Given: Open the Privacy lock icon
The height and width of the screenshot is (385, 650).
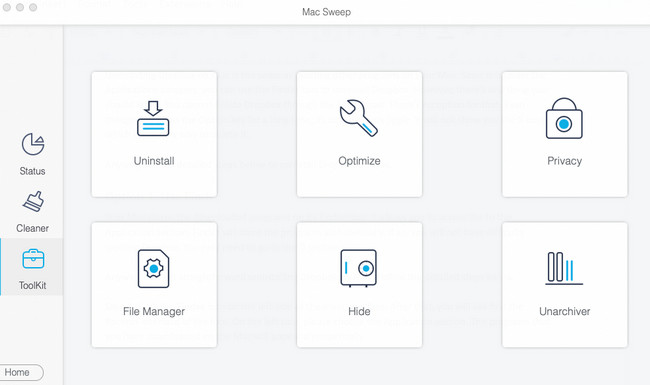Looking at the screenshot, I should [x=564, y=118].
